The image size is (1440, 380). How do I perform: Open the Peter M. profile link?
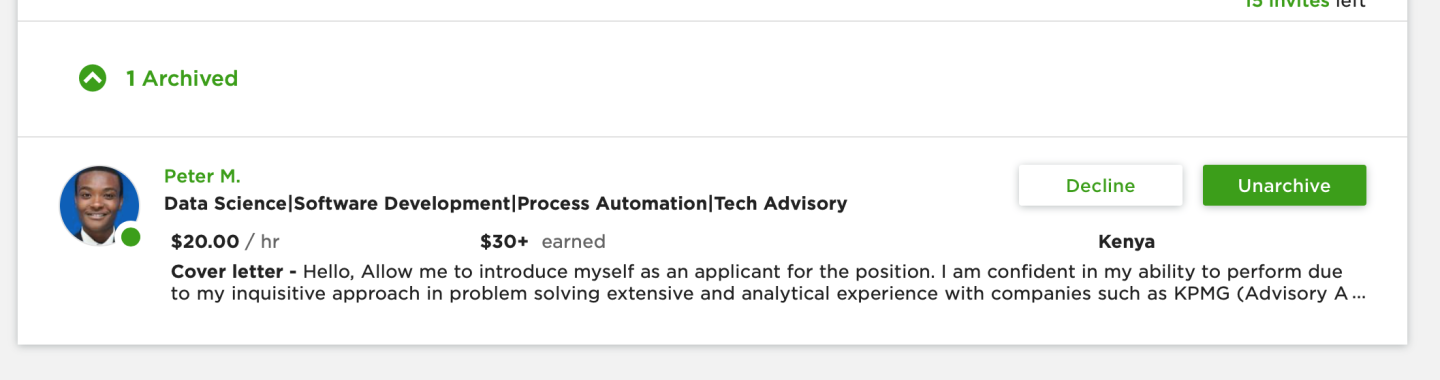[202, 176]
